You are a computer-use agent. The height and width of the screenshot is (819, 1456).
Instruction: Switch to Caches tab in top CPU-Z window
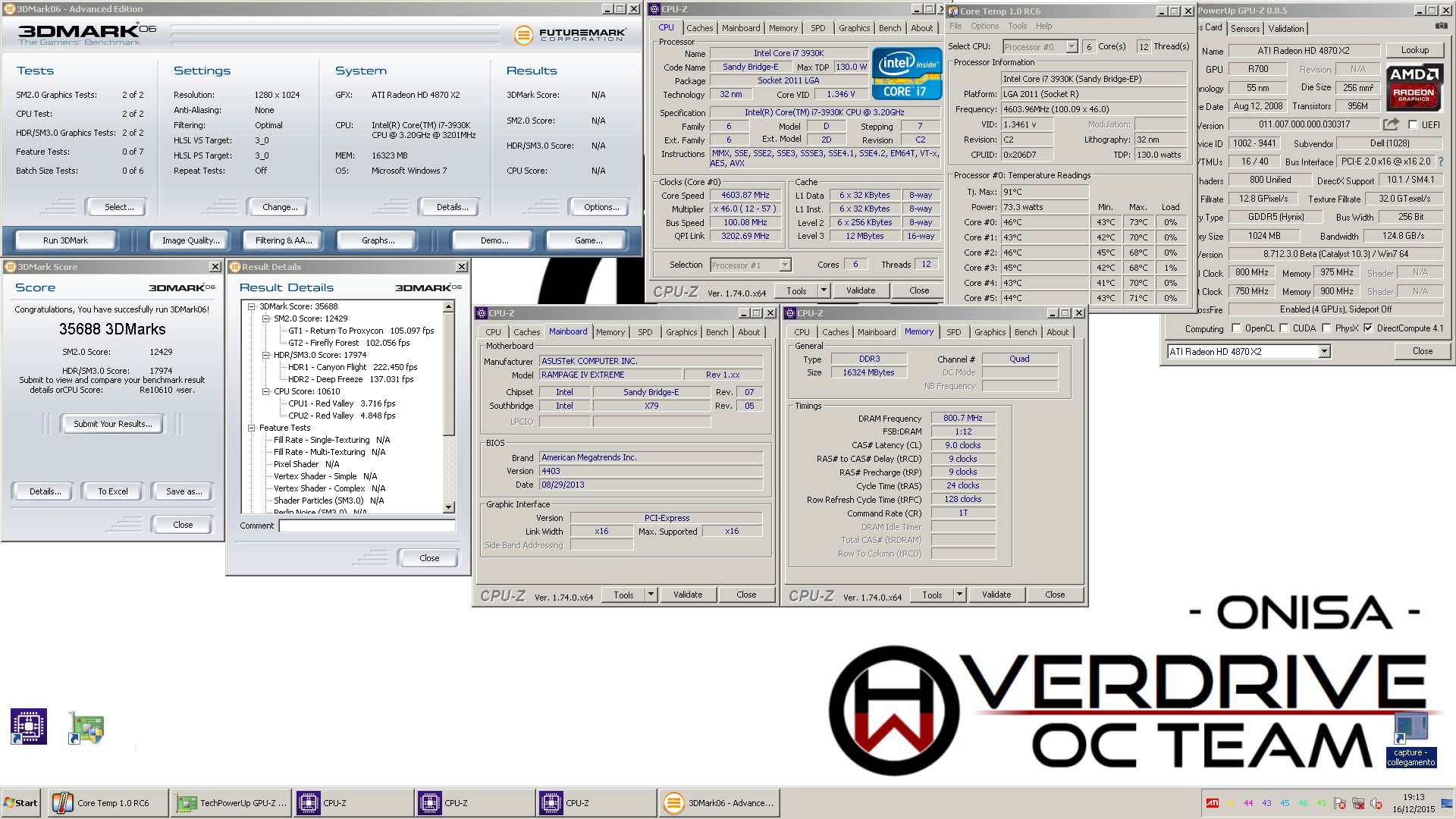[699, 28]
